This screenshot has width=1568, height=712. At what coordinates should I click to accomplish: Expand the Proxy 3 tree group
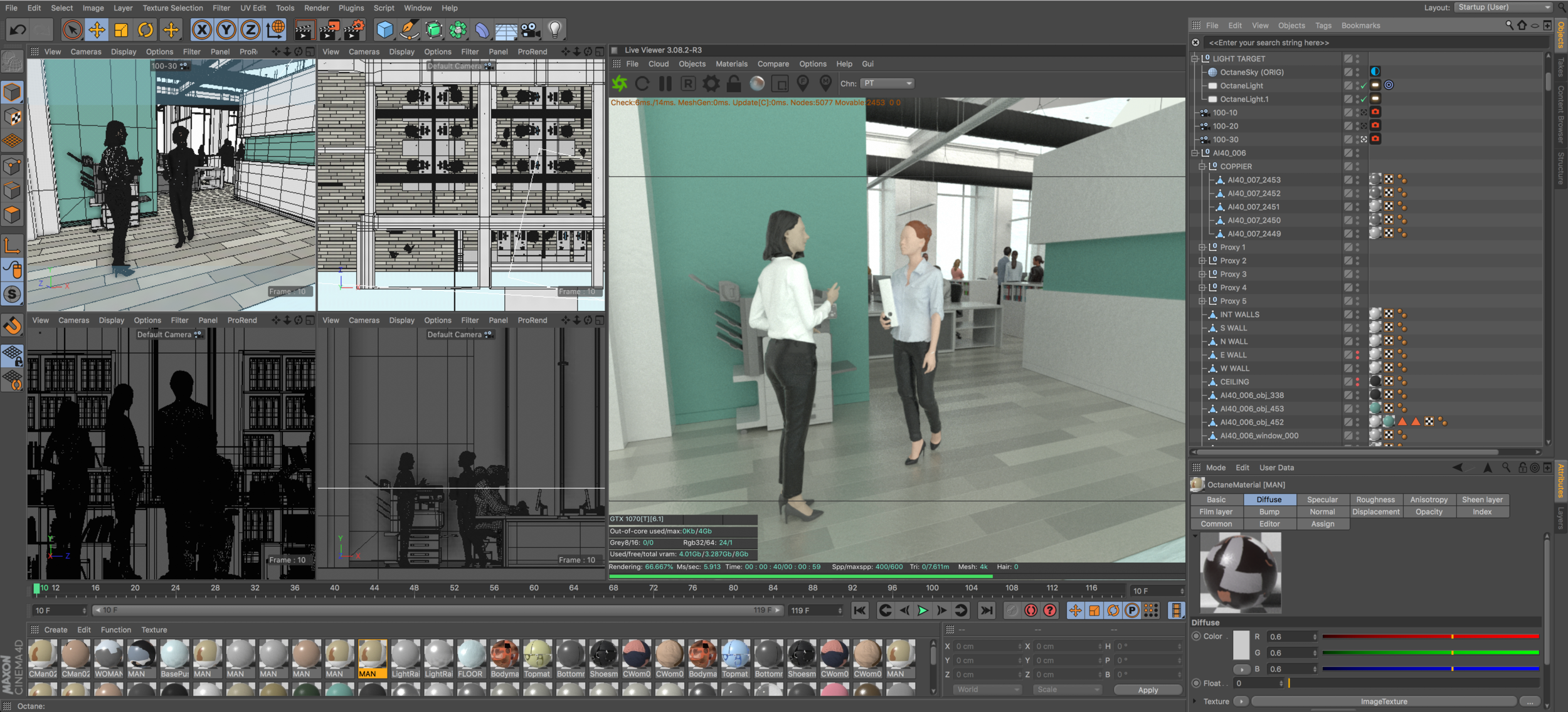coord(1202,275)
